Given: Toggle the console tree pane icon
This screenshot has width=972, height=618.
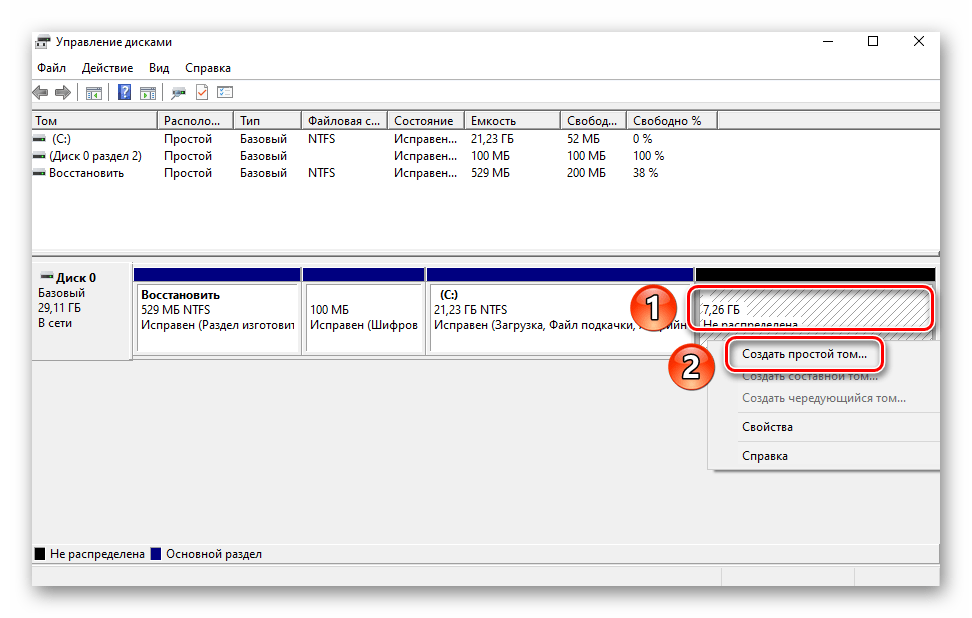Looking at the screenshot, I should (94, 93).
